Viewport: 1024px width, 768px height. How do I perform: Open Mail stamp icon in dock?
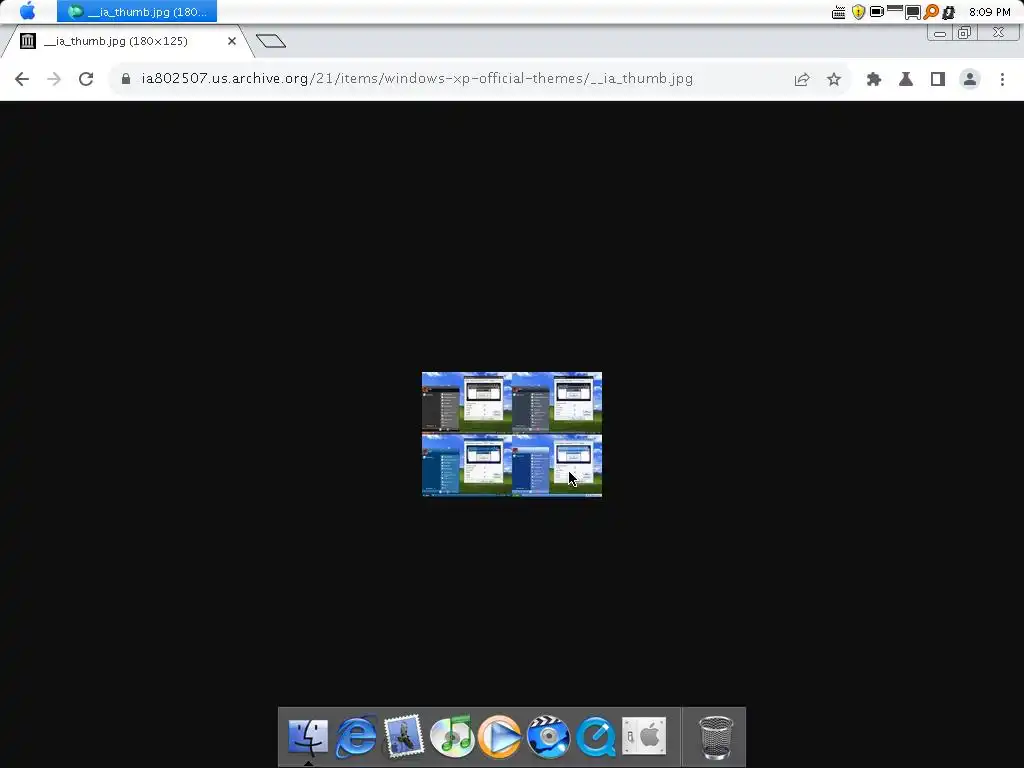pyautogui.click(x=404, y=737)
